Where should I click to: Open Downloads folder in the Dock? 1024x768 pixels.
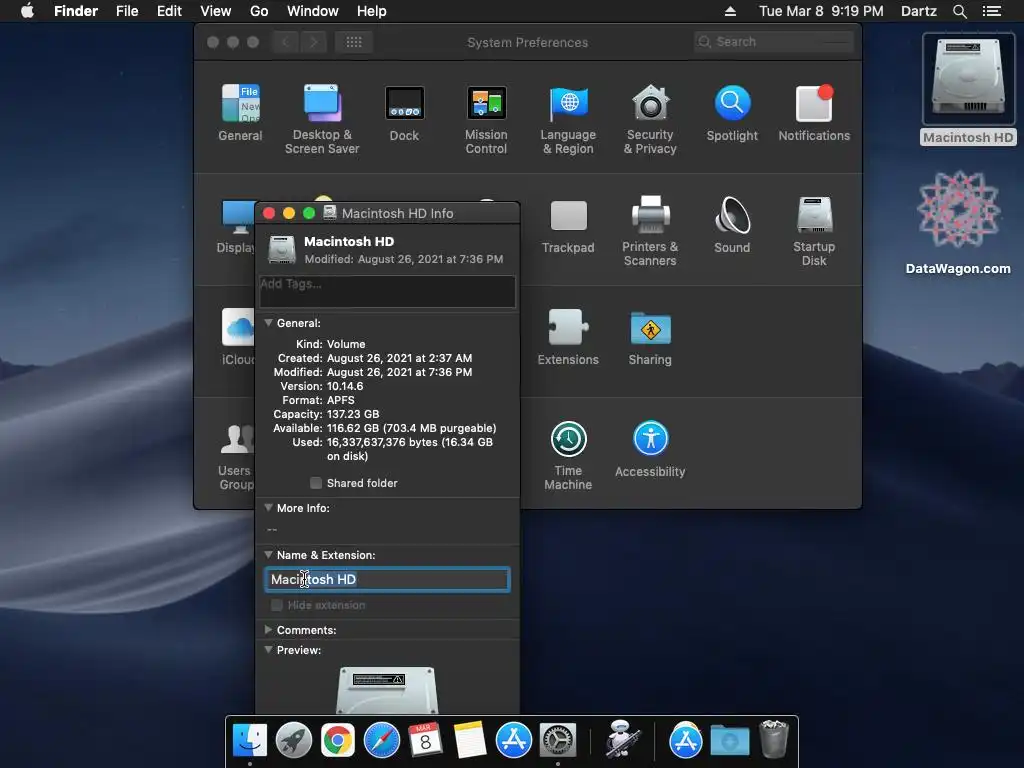pos(729,740)
